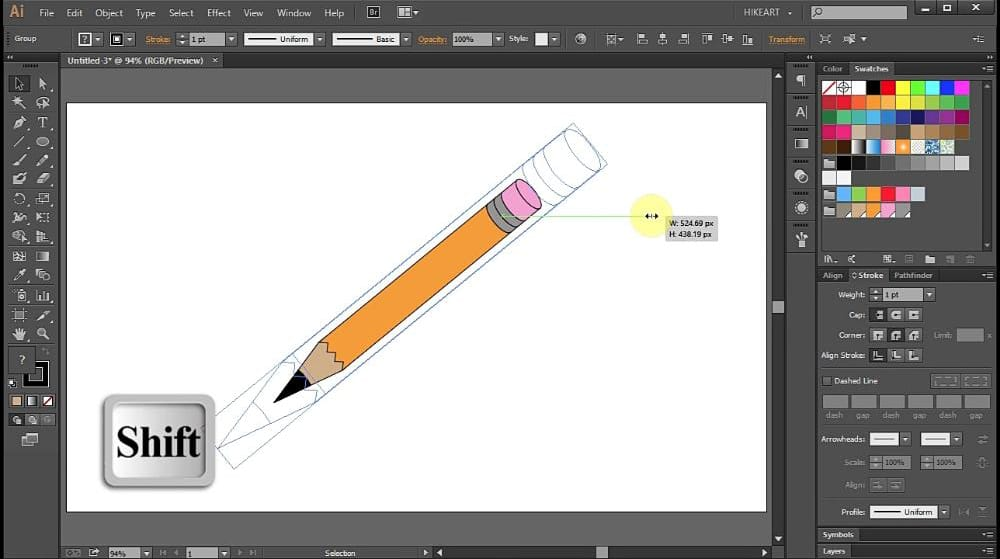The image size is (1000, 559).
Task: Open the HIKEART workspace switcher
Action: click(x=768, y=12)
